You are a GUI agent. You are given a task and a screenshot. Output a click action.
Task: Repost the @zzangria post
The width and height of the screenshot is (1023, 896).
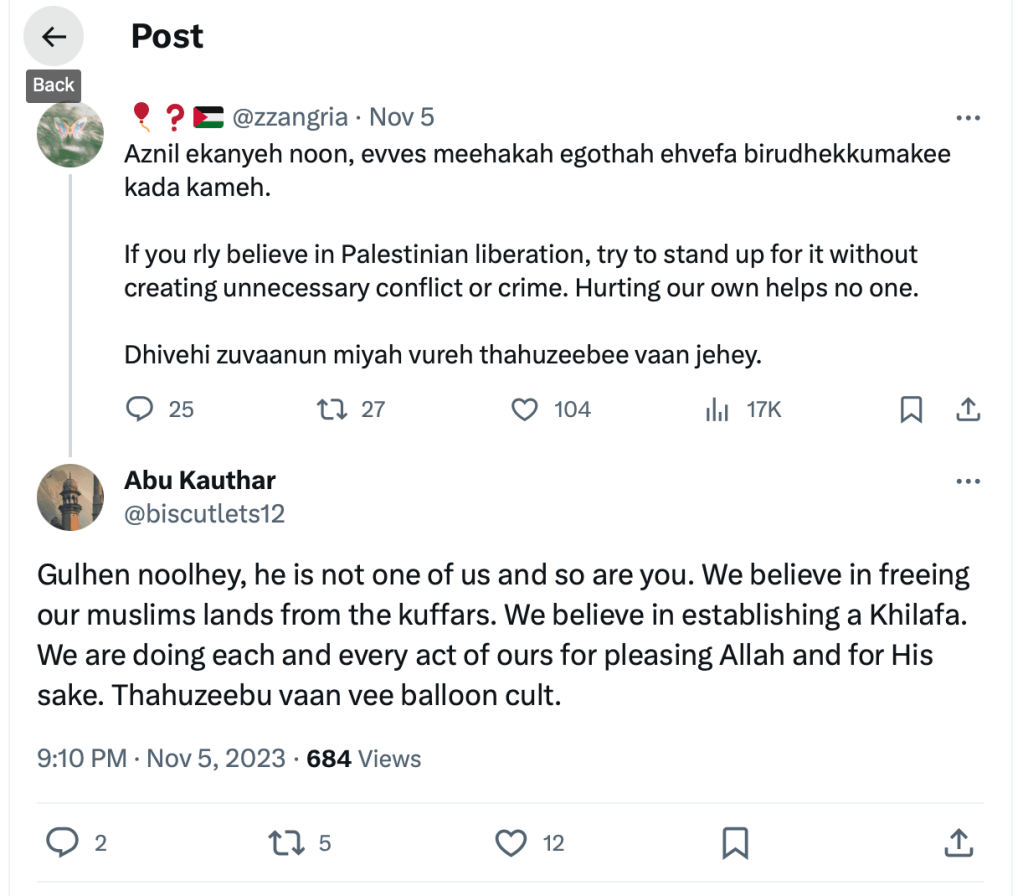pos(329,409)
